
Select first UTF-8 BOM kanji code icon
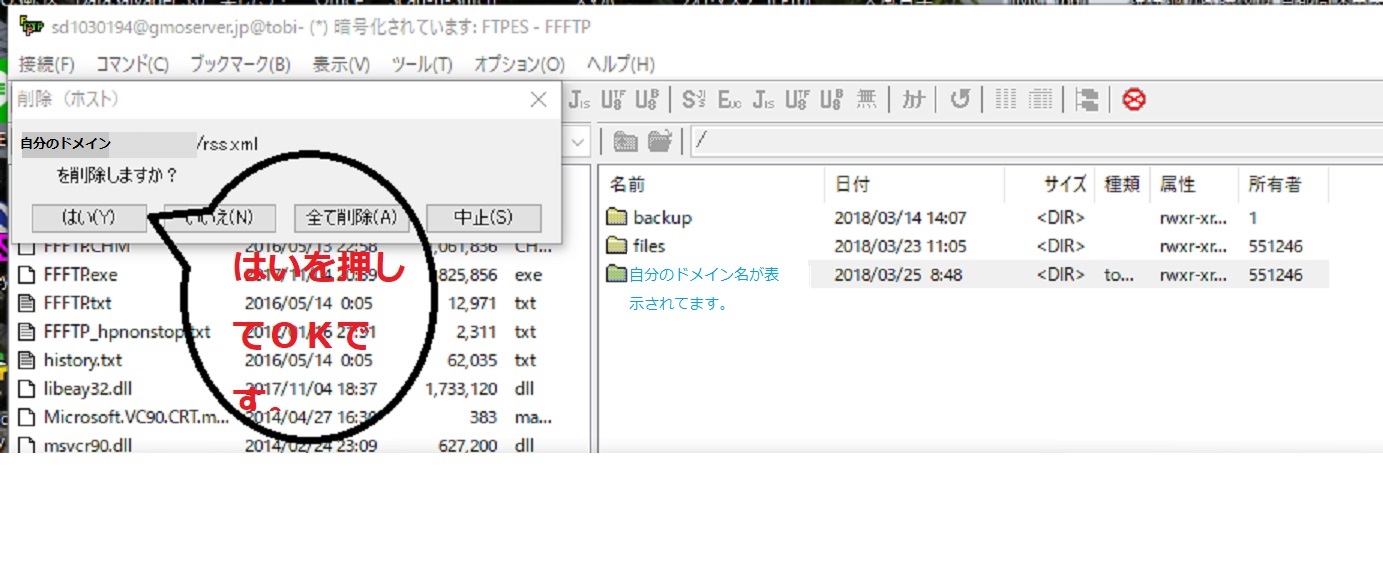645,100
